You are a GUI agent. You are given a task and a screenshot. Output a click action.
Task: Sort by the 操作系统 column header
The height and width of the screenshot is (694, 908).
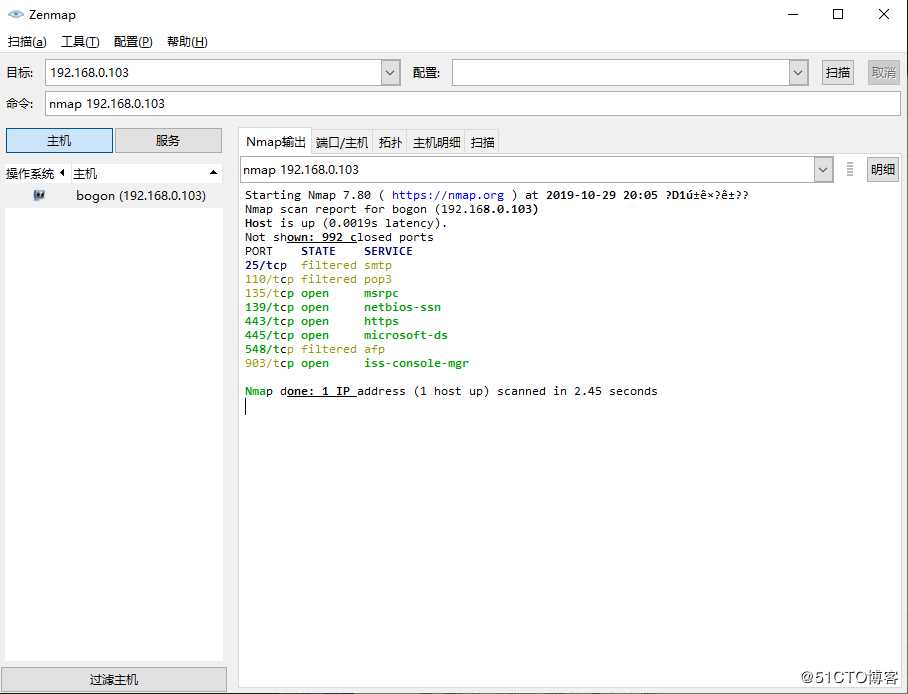coord(34,173)
